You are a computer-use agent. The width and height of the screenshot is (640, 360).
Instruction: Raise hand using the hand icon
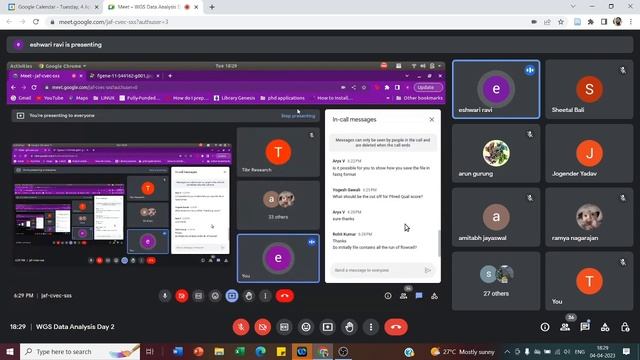point(349,327)
